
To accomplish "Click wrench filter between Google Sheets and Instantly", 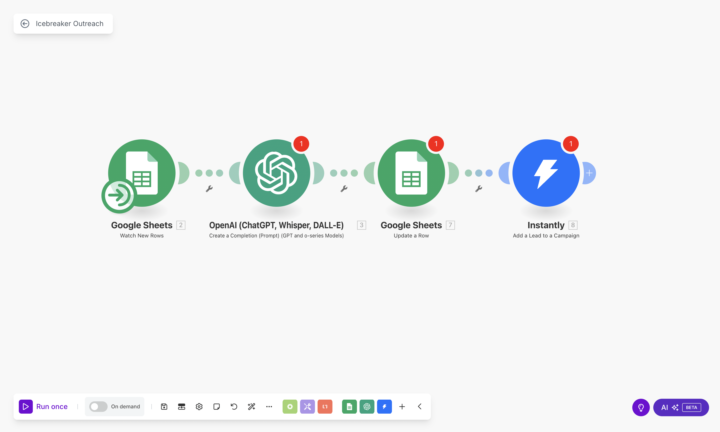I will pyautogui.click(x=478, y=189).
